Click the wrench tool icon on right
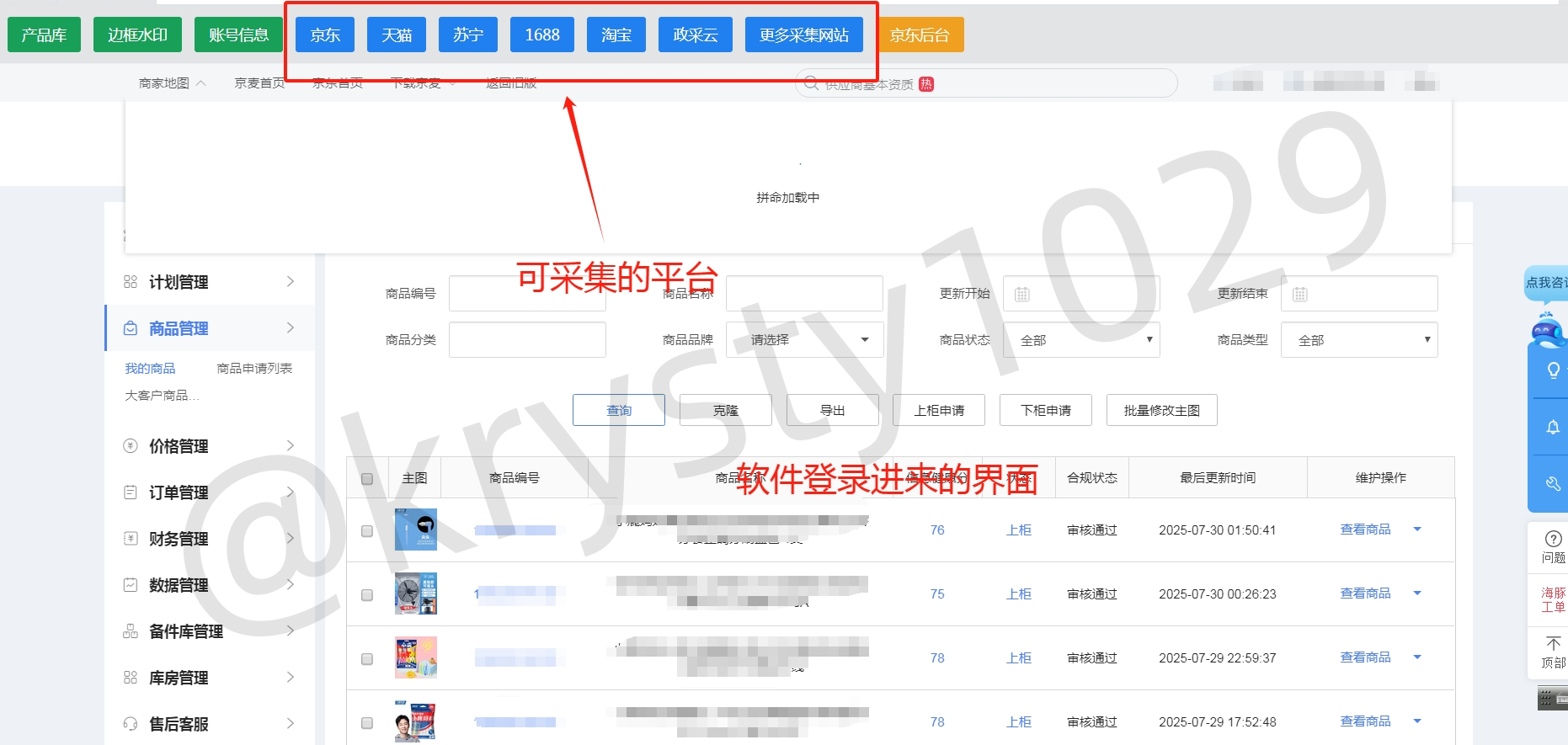Screen dimensions: 1568x745 (1553, 483)
